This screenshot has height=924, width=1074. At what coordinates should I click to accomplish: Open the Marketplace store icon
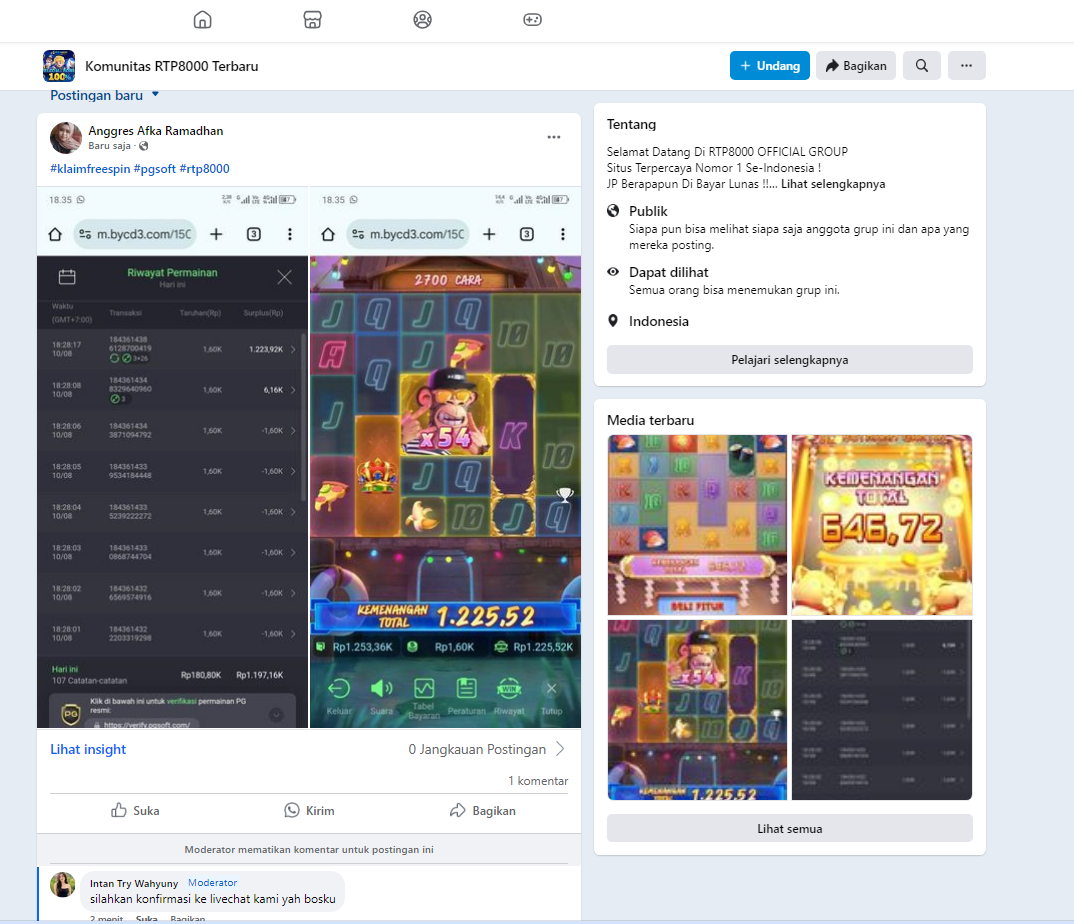pyautogui.click(x=312, y=19)
